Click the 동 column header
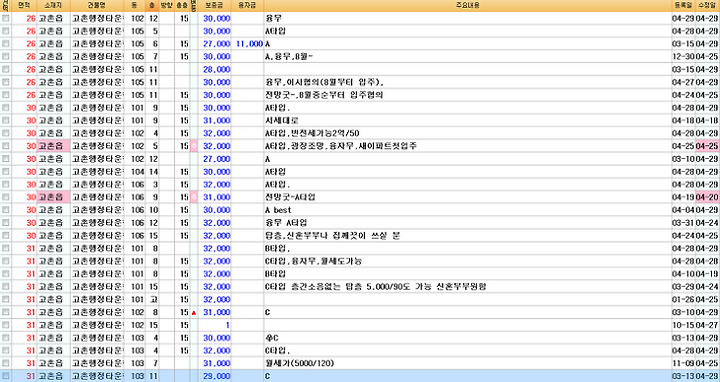 tap(135, 6)
